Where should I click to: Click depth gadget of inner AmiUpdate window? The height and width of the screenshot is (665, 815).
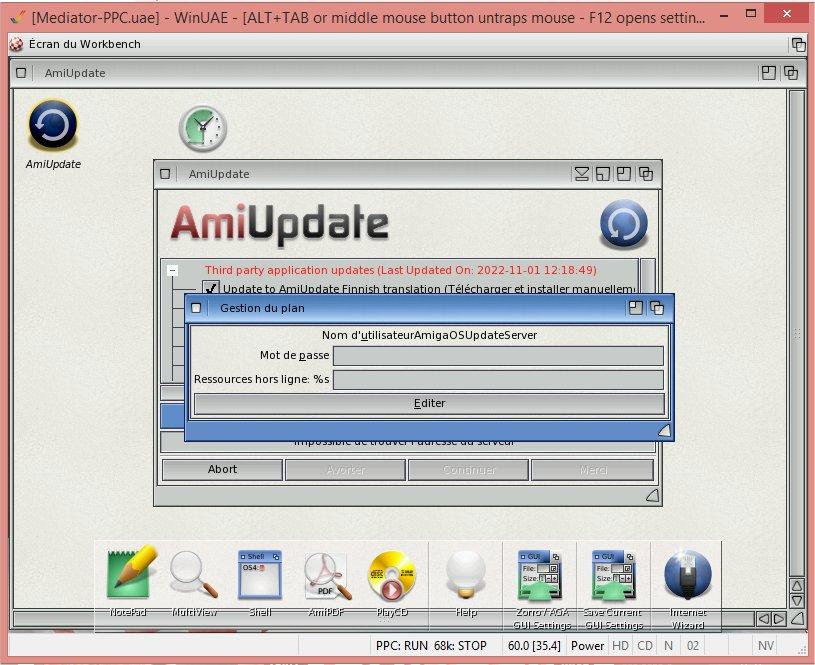coord(646,174)
